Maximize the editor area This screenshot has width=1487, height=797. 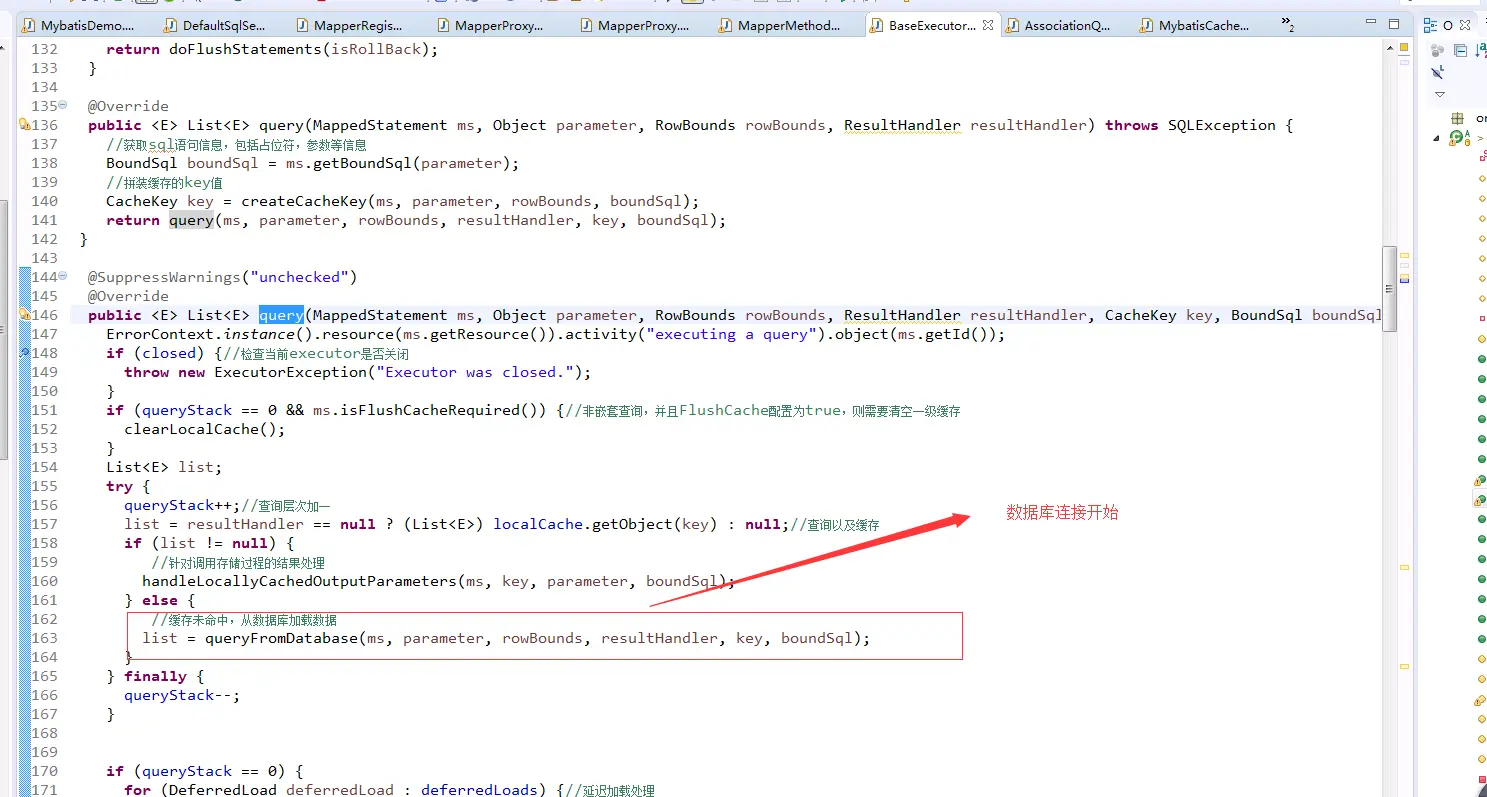1394,23
